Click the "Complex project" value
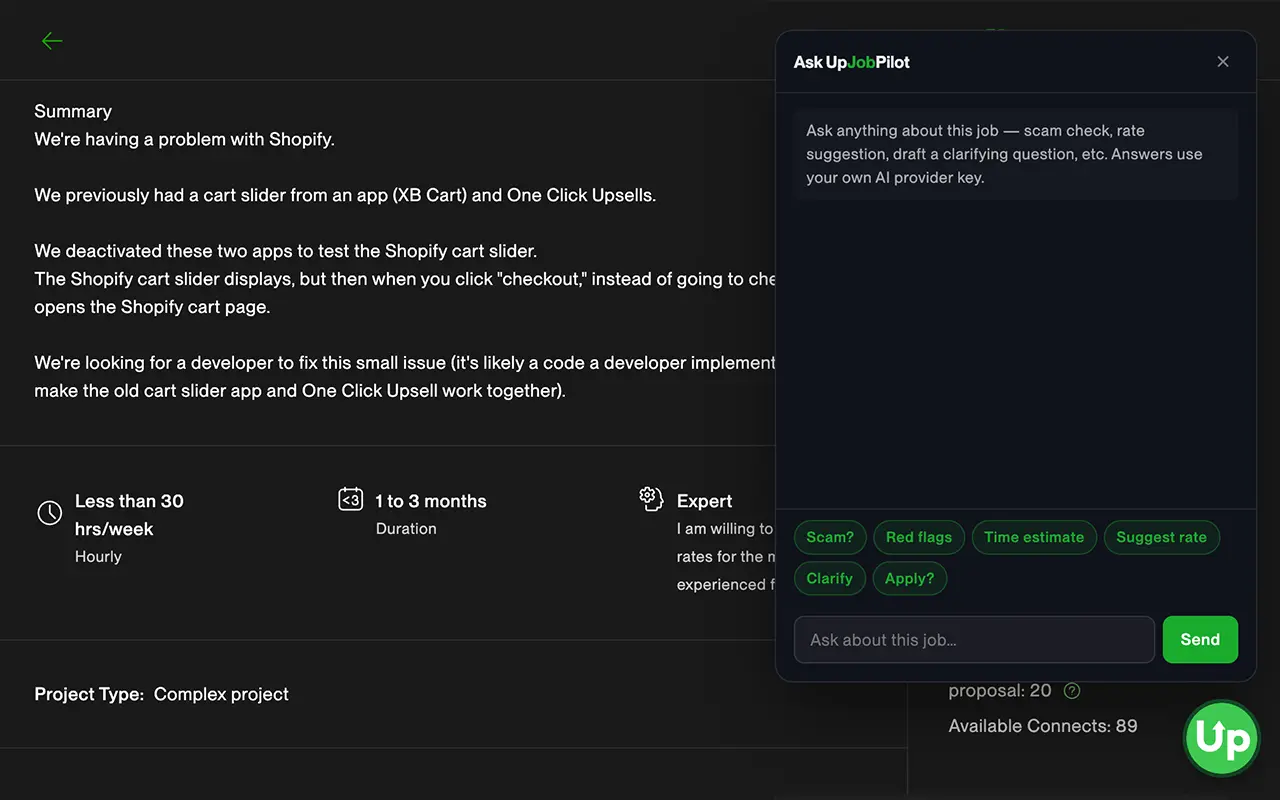Viewport: 1280px width, 800px height. coord(221,694)
